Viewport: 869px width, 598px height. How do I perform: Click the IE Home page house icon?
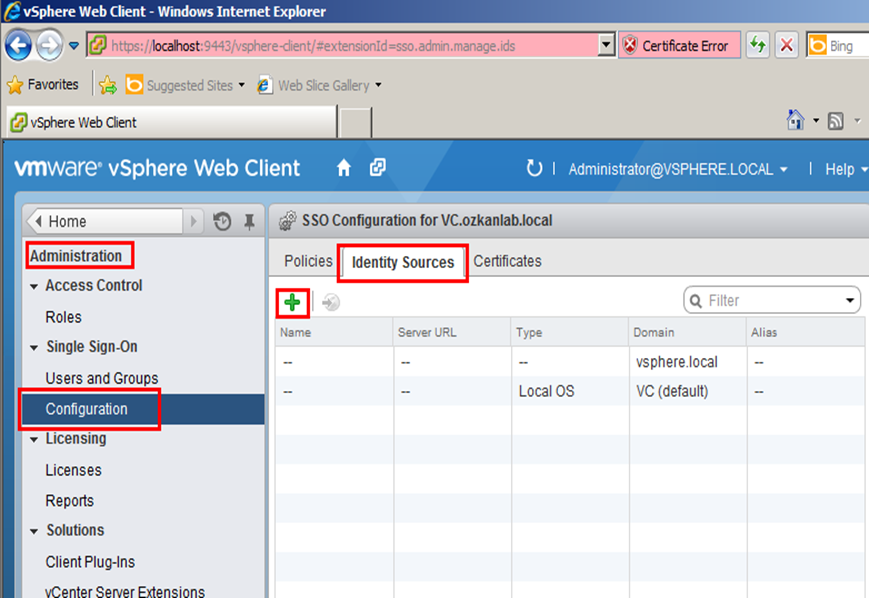(x=795, y=120)
